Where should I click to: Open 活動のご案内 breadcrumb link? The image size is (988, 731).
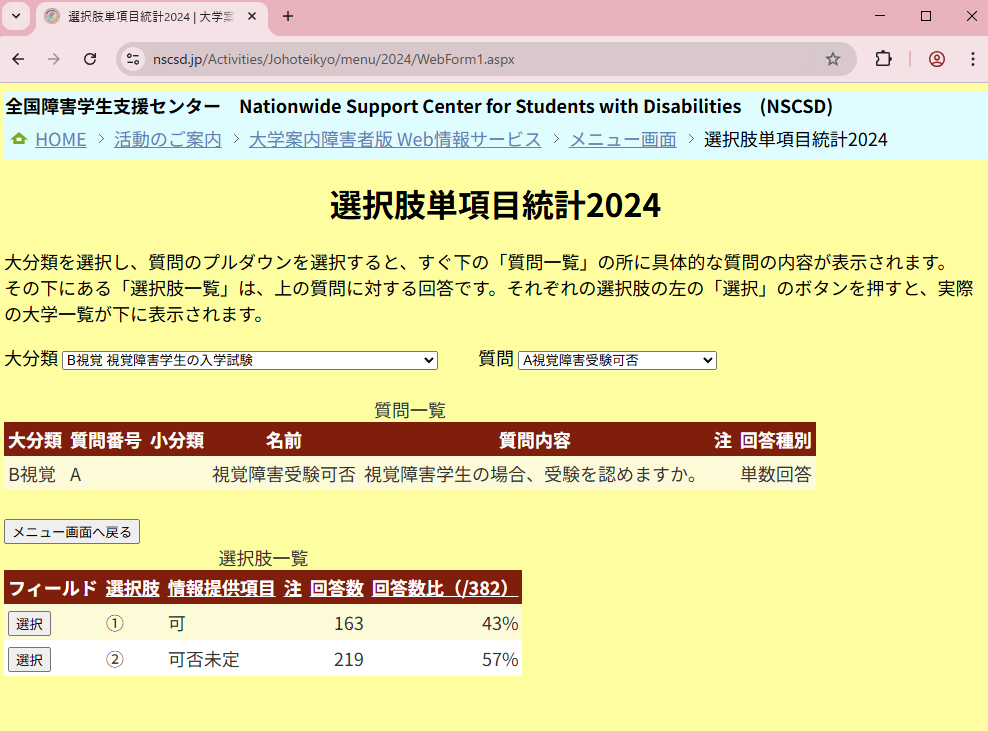pyautogui.click(x=167, y=140)
